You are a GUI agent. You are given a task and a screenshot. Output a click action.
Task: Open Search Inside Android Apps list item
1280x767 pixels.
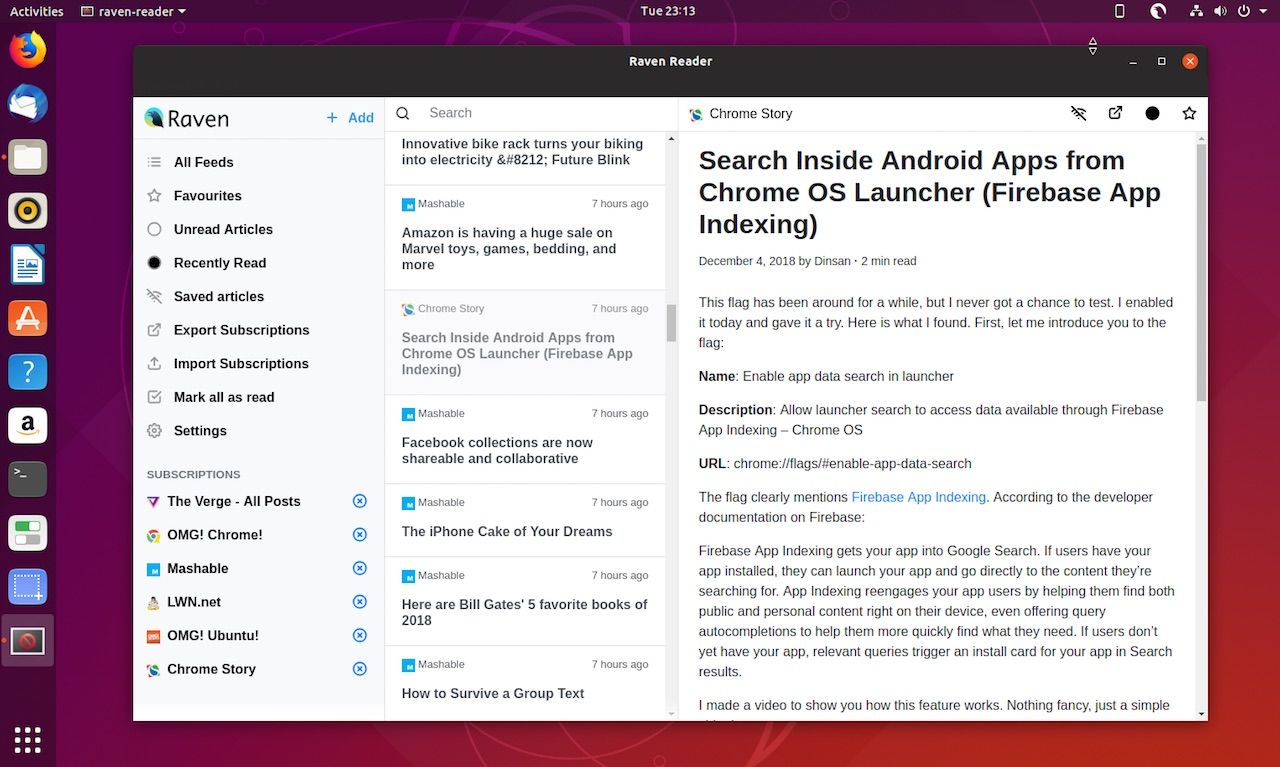525,343
